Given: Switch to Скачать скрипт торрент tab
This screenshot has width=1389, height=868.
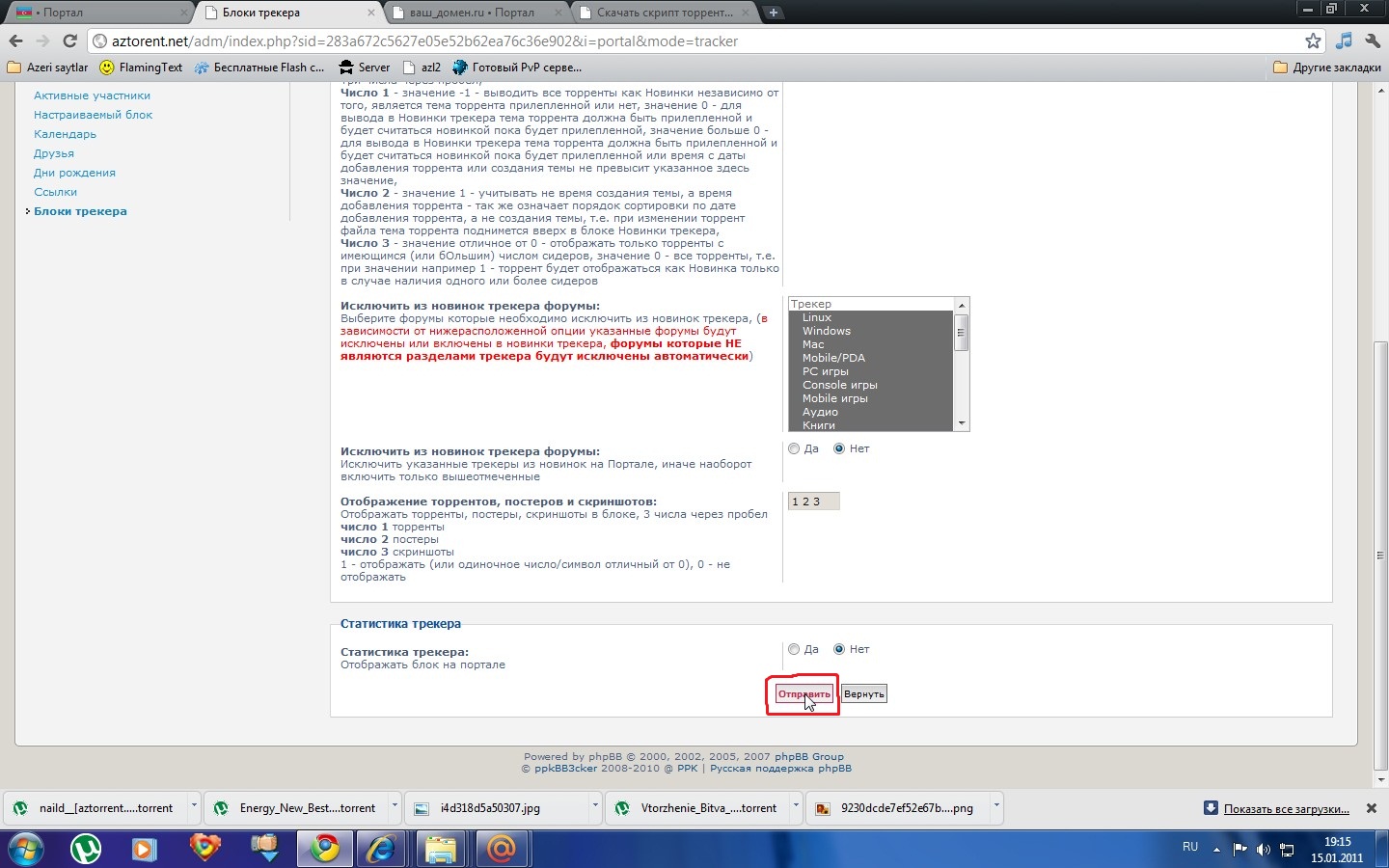Looking at the screenshot, I should click(x=666, y=13).
